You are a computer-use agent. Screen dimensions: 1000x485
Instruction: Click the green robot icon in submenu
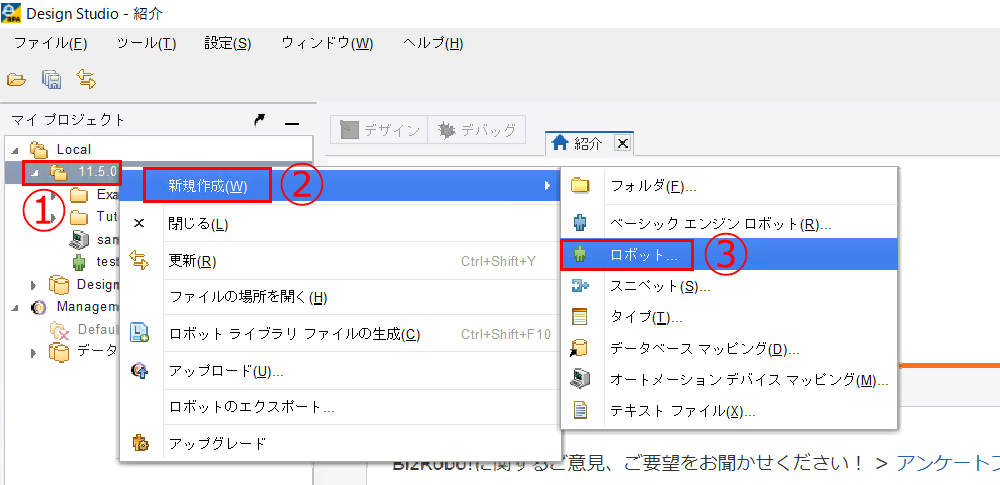point(580,255)
